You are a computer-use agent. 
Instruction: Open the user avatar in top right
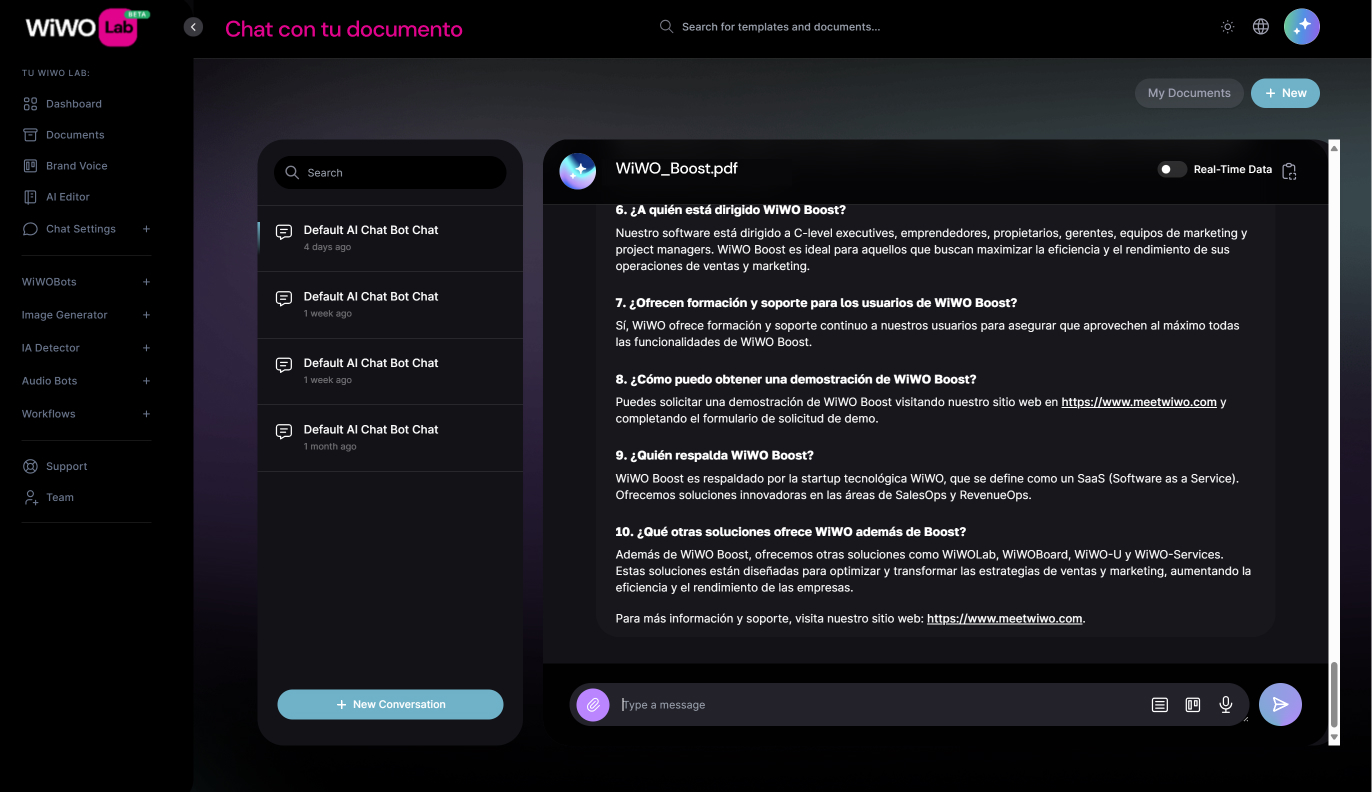tap(1301, 27)
